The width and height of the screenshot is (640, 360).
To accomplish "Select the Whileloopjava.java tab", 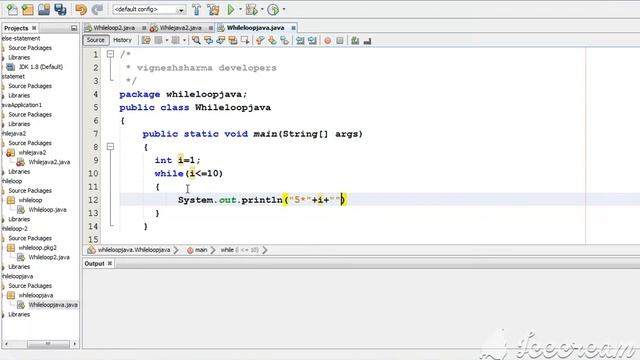I will tap(255, 28).
